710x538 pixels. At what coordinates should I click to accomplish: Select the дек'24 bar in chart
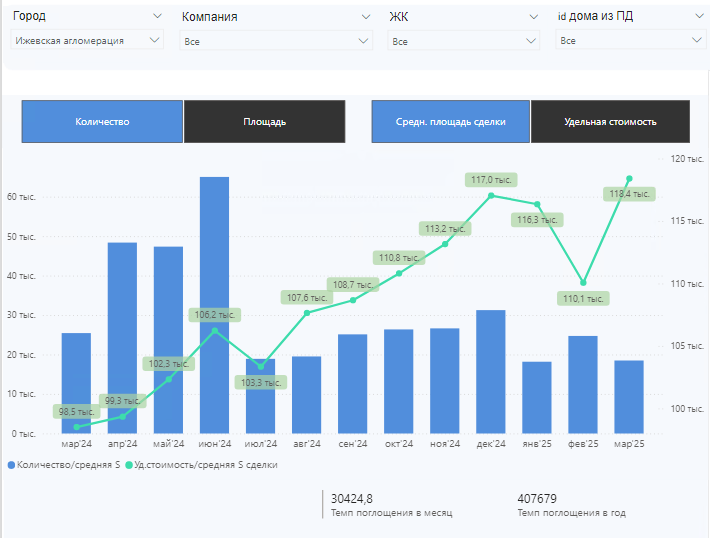(x=491, y=372)
